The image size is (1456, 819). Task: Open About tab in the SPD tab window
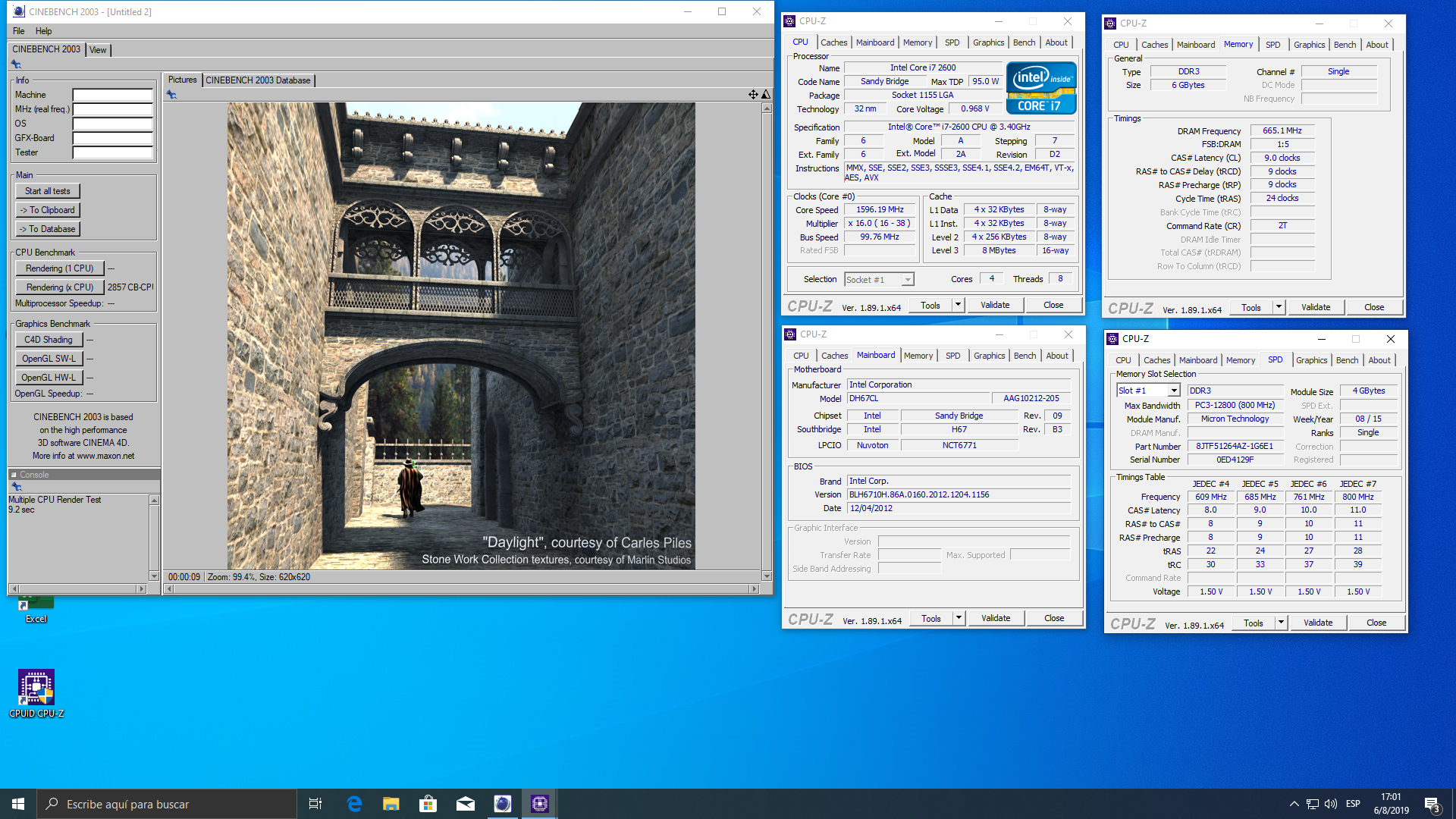(1379, 360)
